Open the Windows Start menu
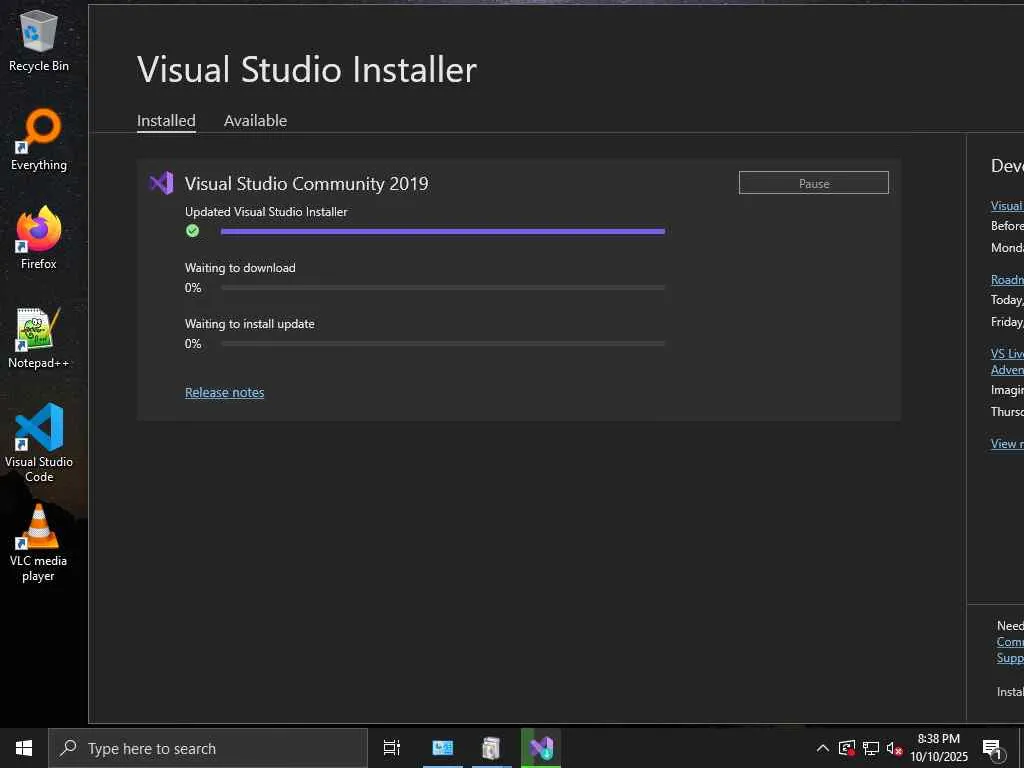Image resolution: width=1024 pixels, height=768 pixels. (24, 748)
